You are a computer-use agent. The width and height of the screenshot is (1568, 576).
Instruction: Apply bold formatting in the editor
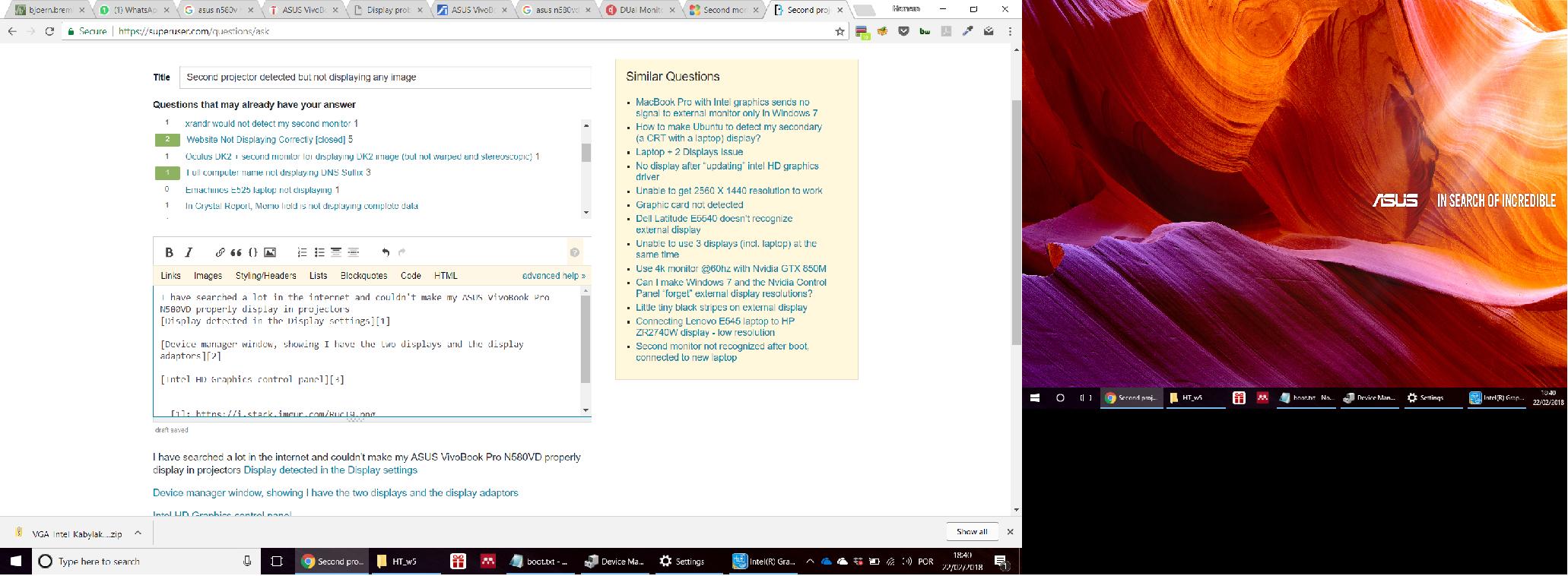169,252
